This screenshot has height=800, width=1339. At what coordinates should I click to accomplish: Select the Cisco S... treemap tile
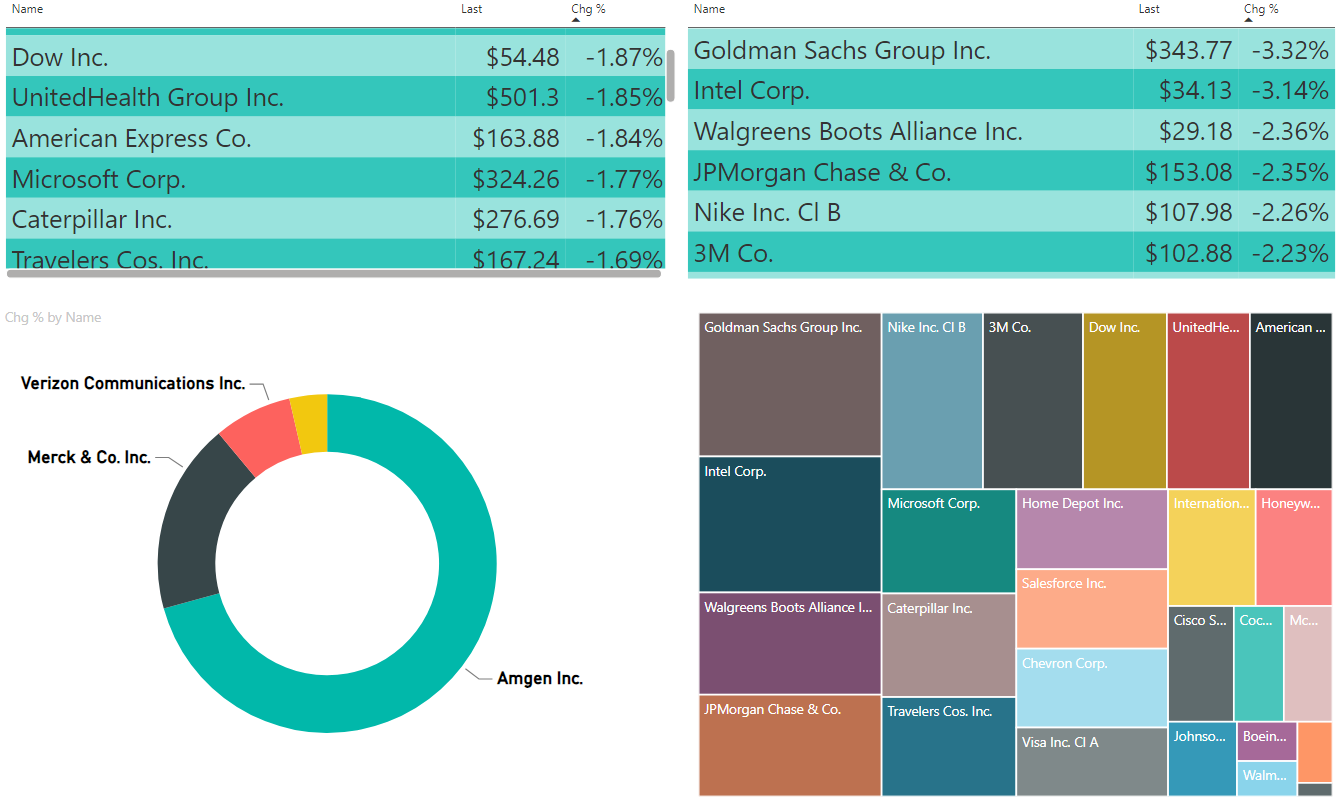[1200, 664]
